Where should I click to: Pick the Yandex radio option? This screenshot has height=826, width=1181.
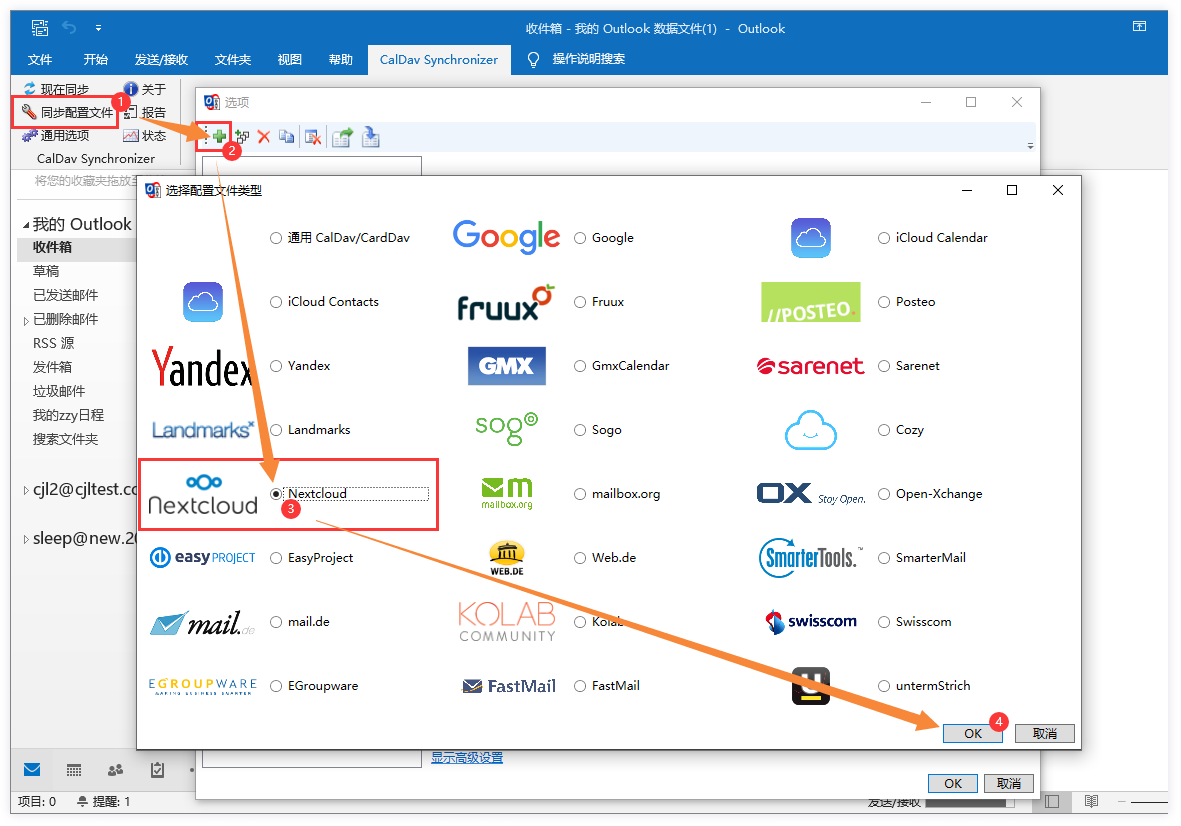[x=276, y=366]
